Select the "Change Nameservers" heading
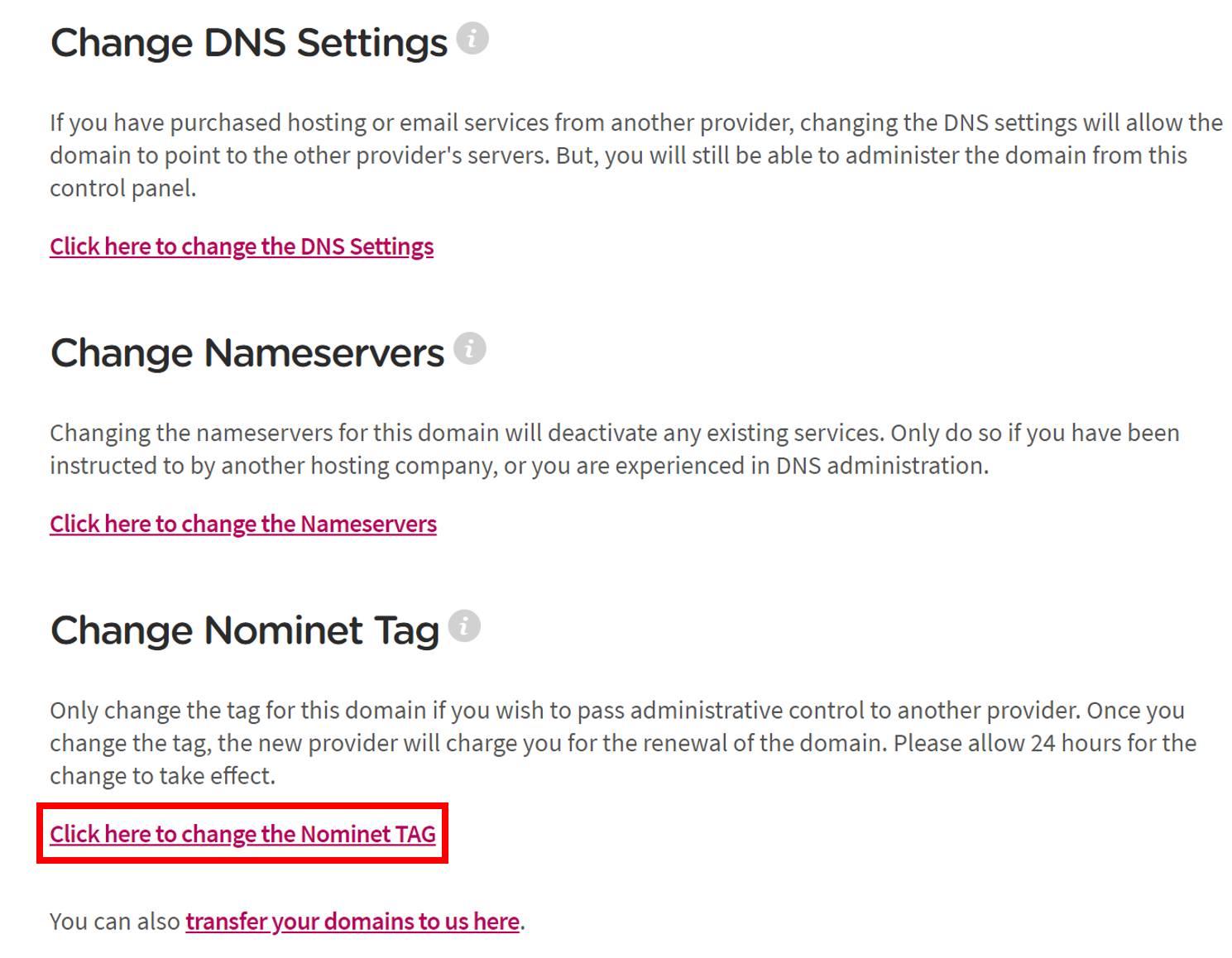1232x958 pixels. coord(246,352)
